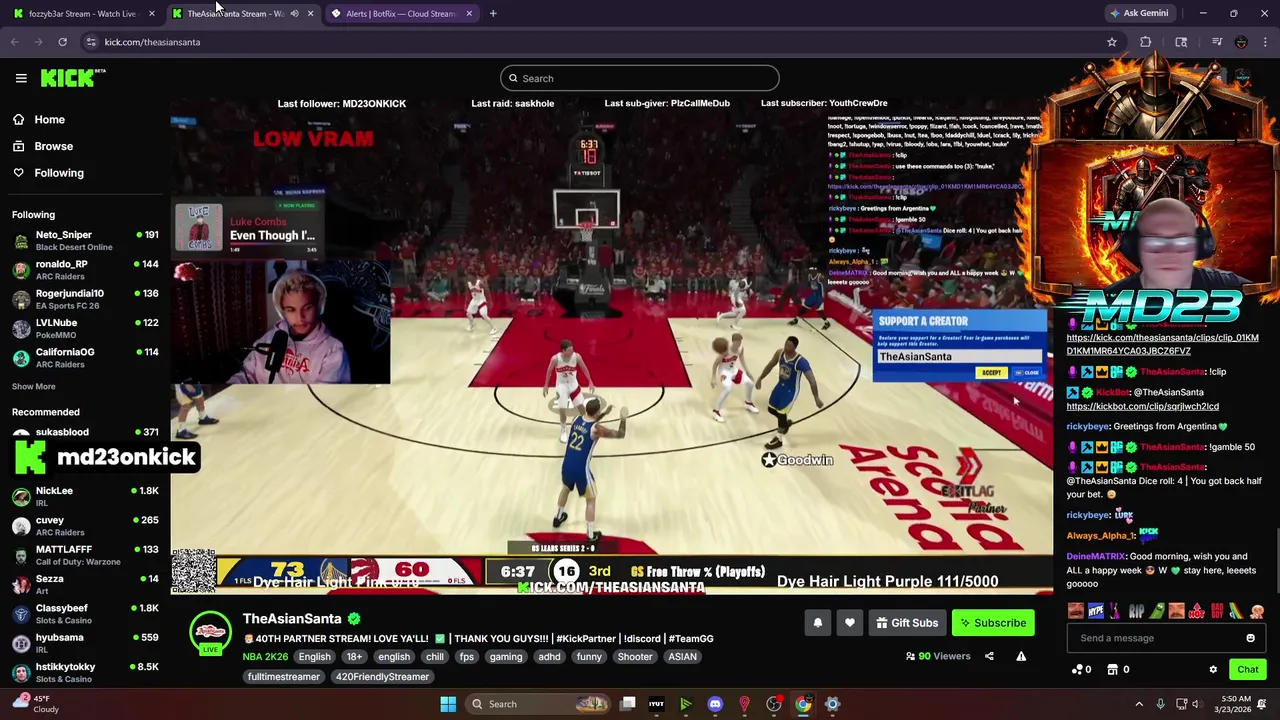Click the Gift Subs button
The width and height of the screenshot is (1280, 720).
coord(907,623)
